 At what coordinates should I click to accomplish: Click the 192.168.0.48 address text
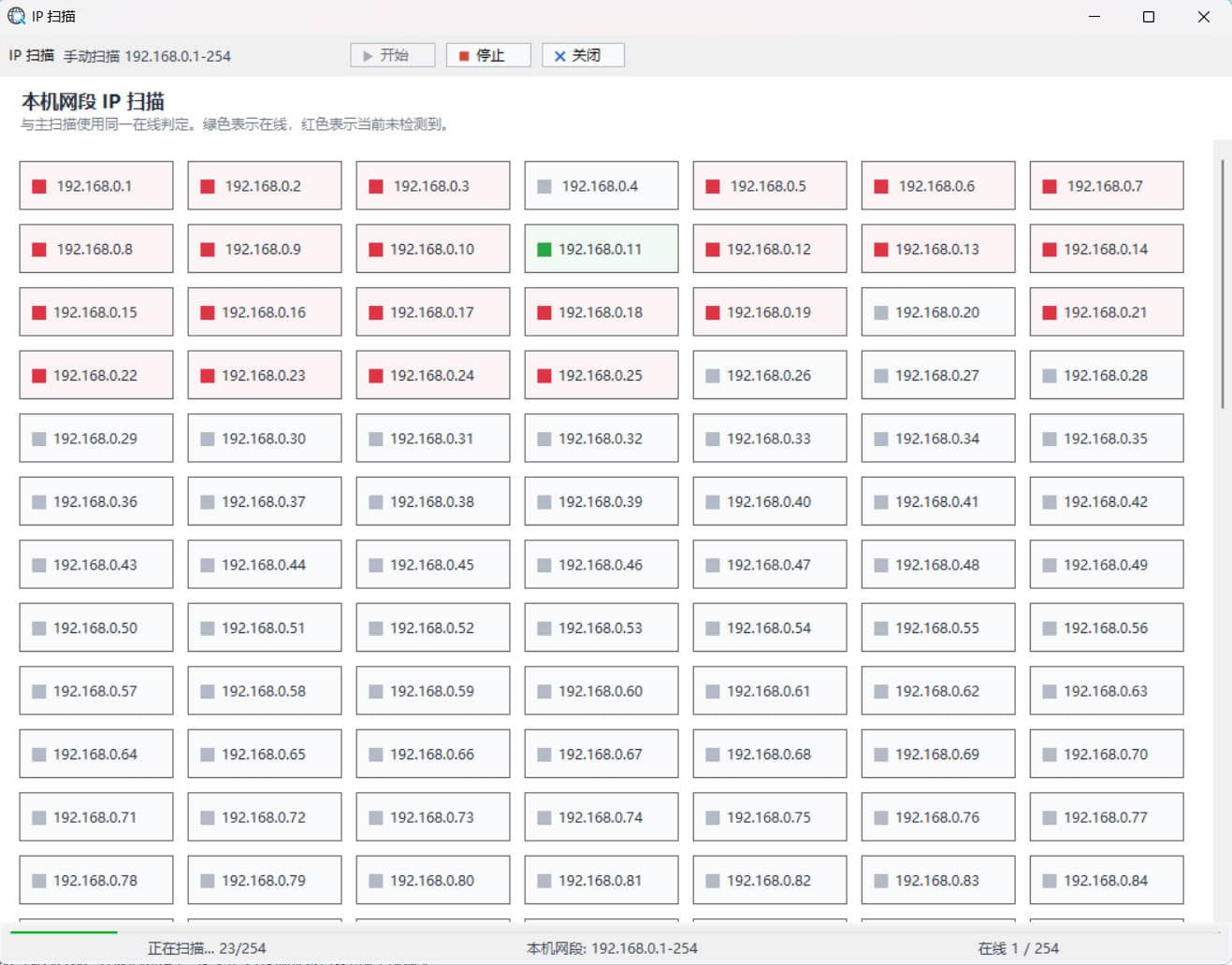[937, 565]
